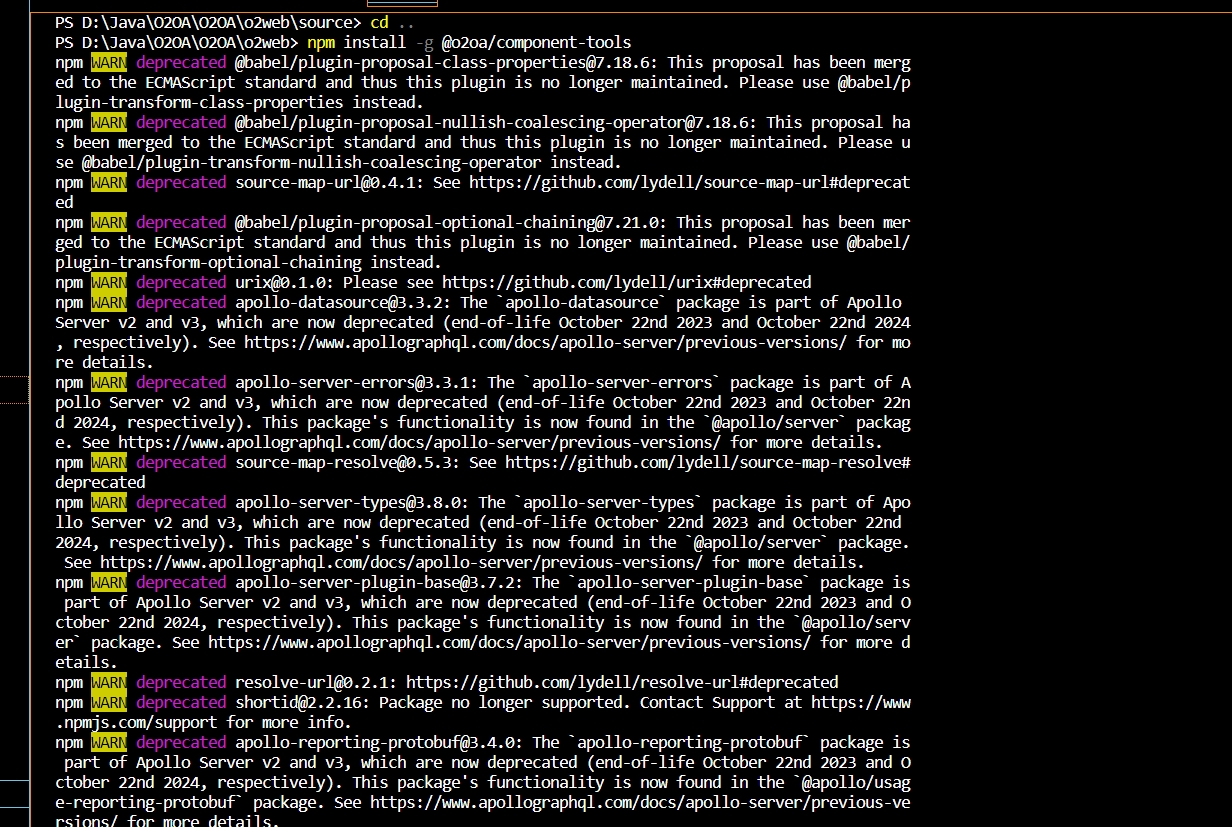Image resolution: width=1232 pixels, height=827 pixels.
Task: Open the apollographql link in apollo-server-errors warning
Action: pos(420,442)
